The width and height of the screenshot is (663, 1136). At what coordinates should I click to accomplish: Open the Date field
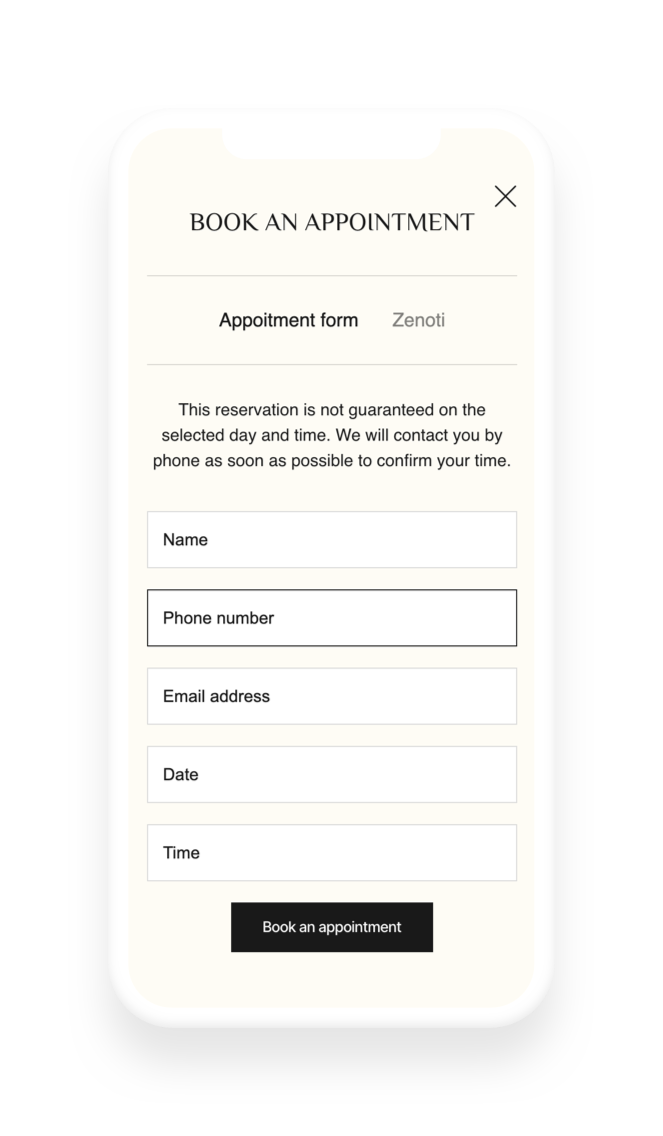(x=331, y=774)
